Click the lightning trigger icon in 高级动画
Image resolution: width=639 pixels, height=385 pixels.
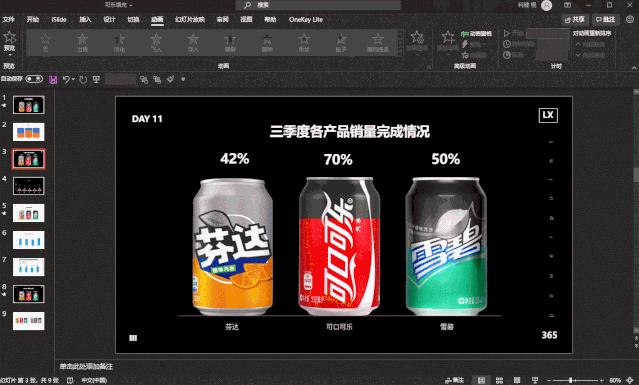pos(465,44)
